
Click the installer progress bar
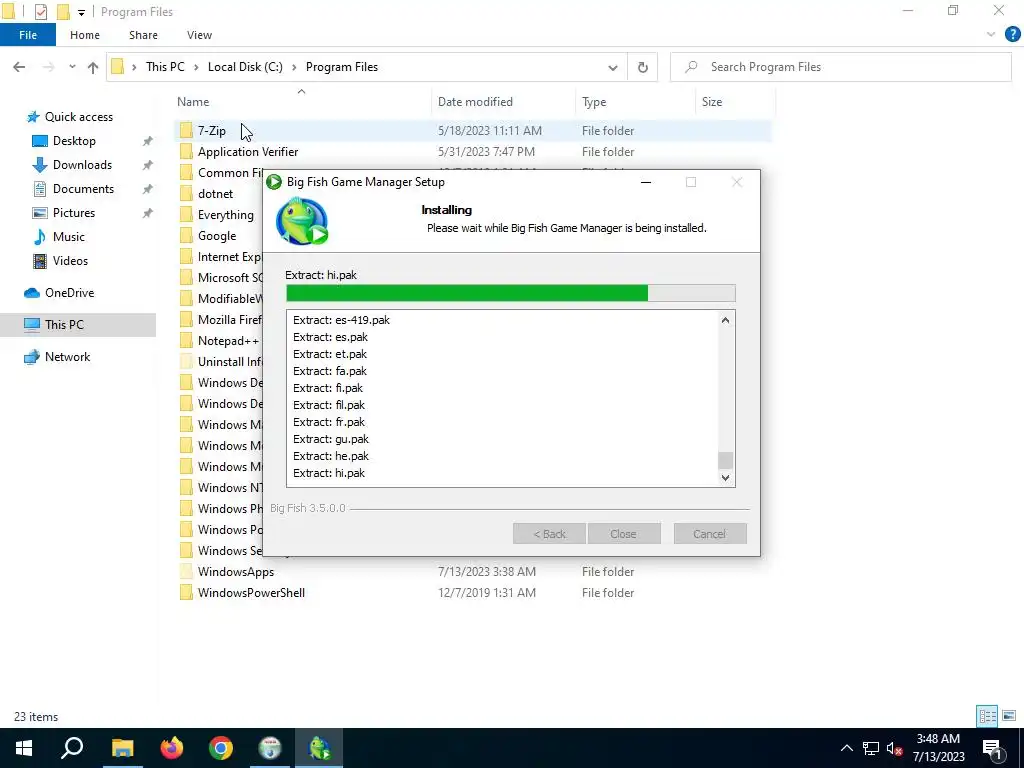pos(511,293)
